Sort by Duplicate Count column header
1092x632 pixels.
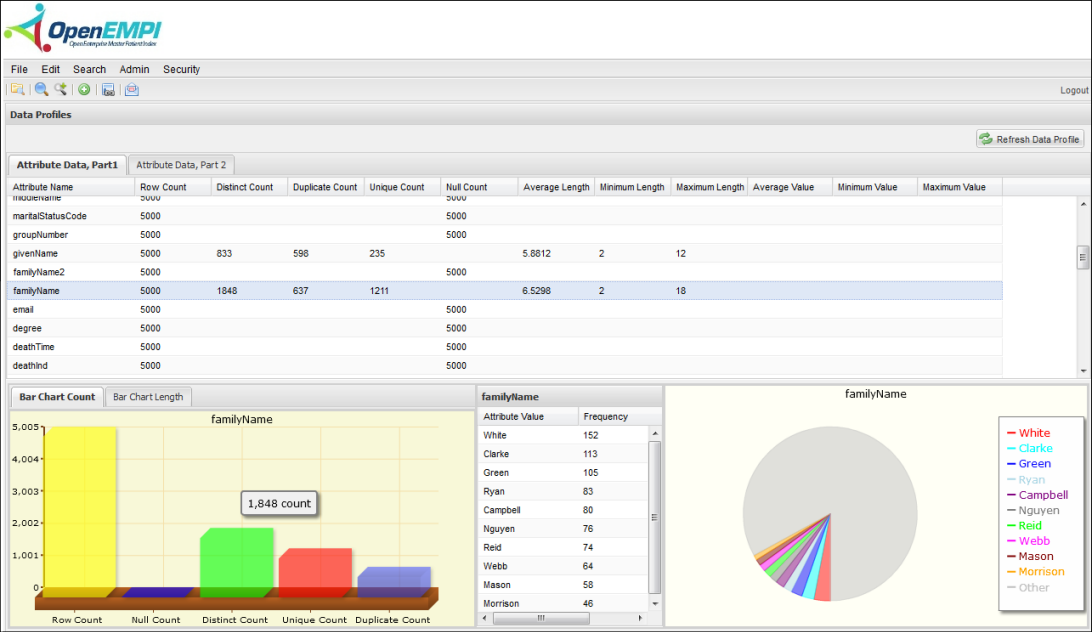326,187
